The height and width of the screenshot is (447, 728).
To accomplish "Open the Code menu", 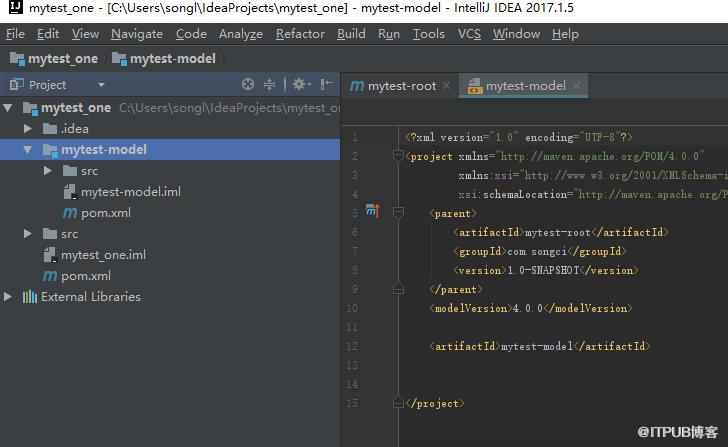I will (x=191, y=34).
